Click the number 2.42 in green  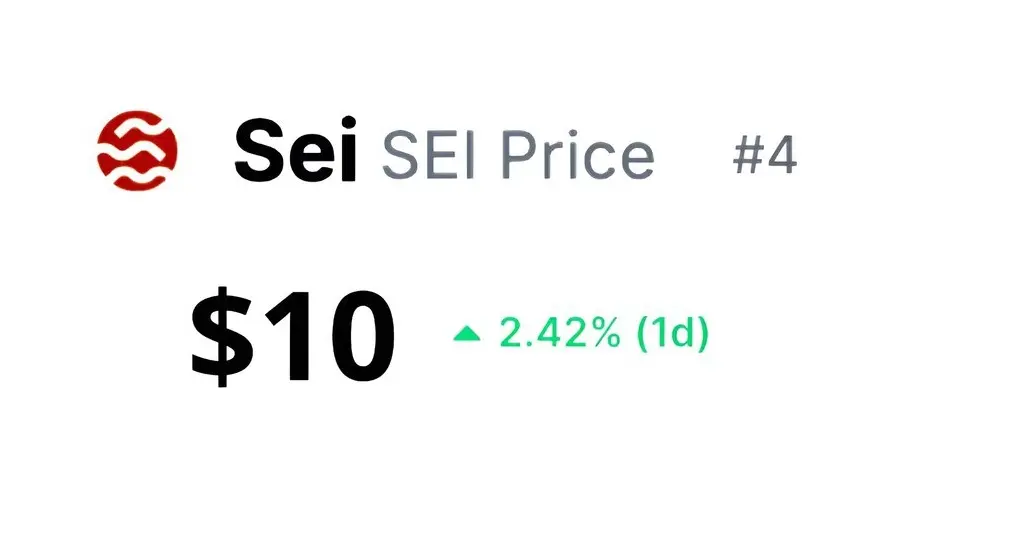pyautogui.click(x=540, y=333)
